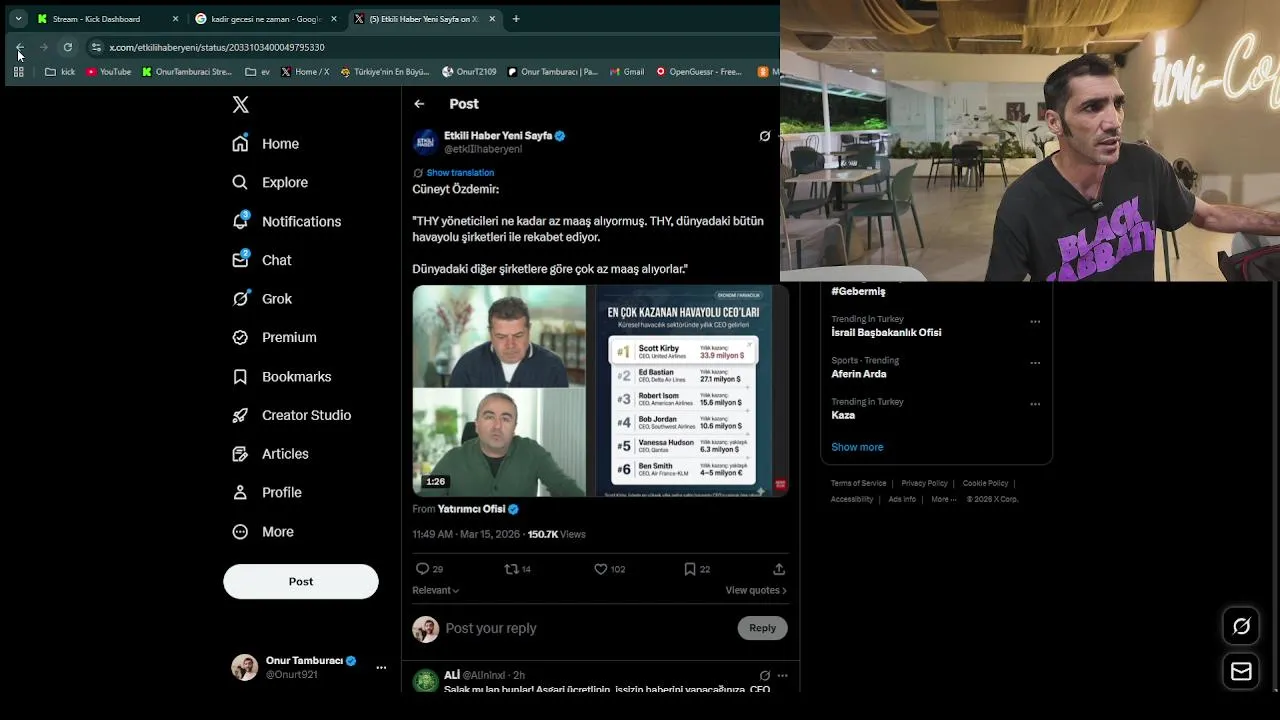Close the Kick Dashboard tab

pyautogui.click(x=175, y=19)
